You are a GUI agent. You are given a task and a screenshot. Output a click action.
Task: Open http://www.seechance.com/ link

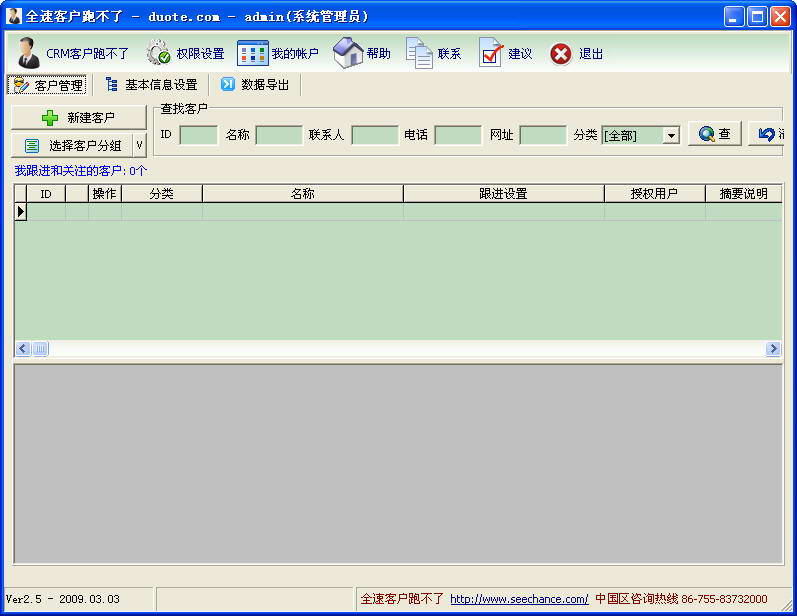[x=519, y=599]
